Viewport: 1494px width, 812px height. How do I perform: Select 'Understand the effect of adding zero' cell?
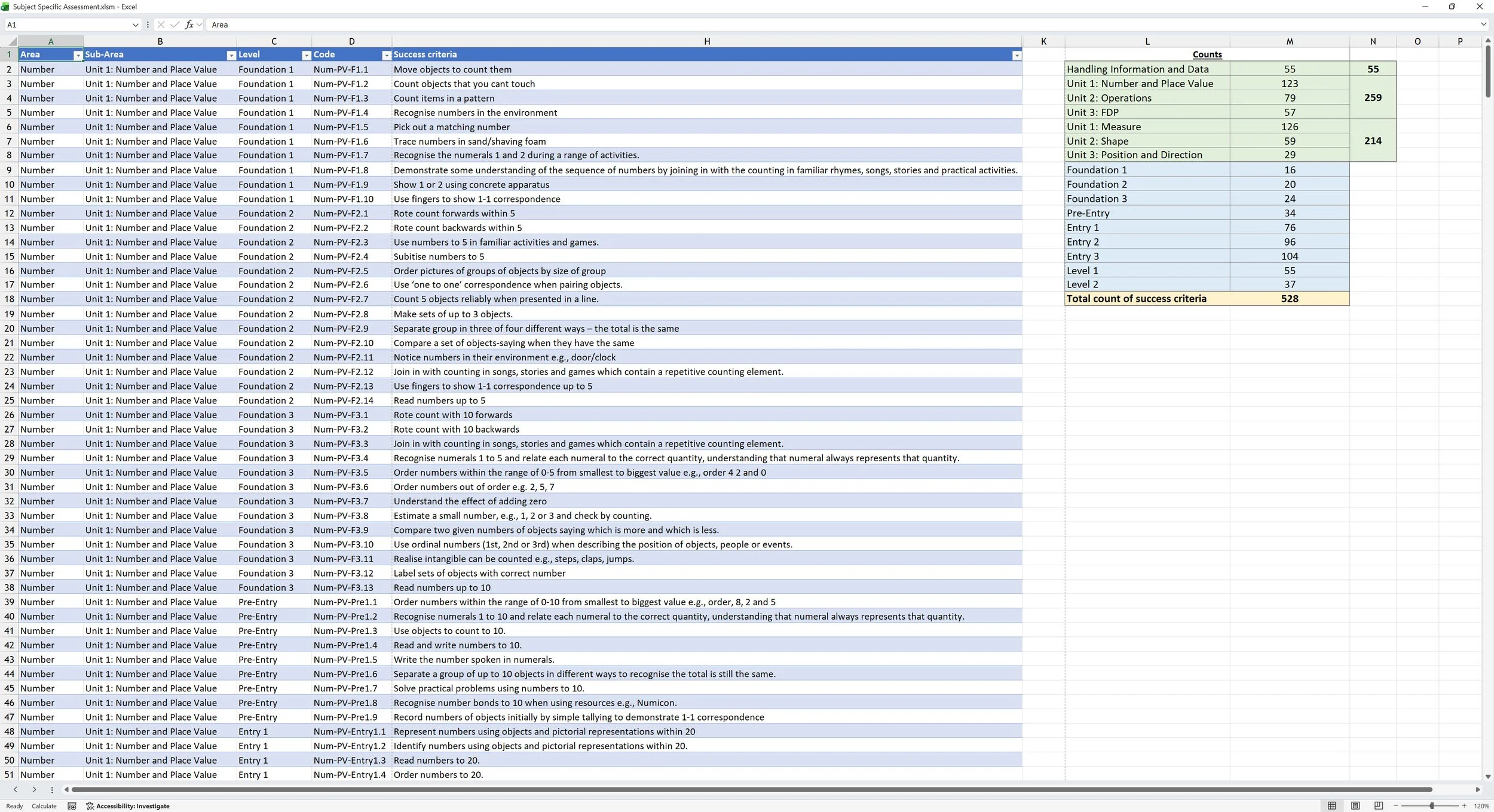point(707,501)
